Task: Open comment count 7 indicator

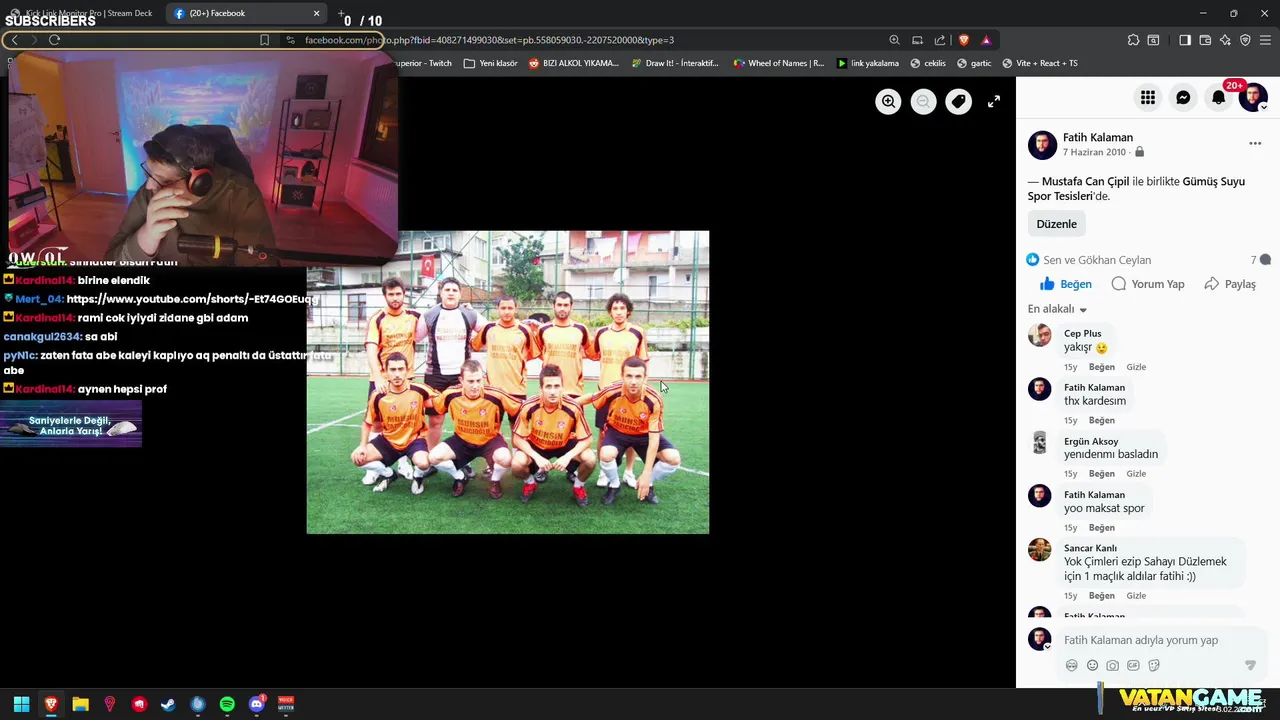Action: pyautogui.click(x=1260, y=260)
